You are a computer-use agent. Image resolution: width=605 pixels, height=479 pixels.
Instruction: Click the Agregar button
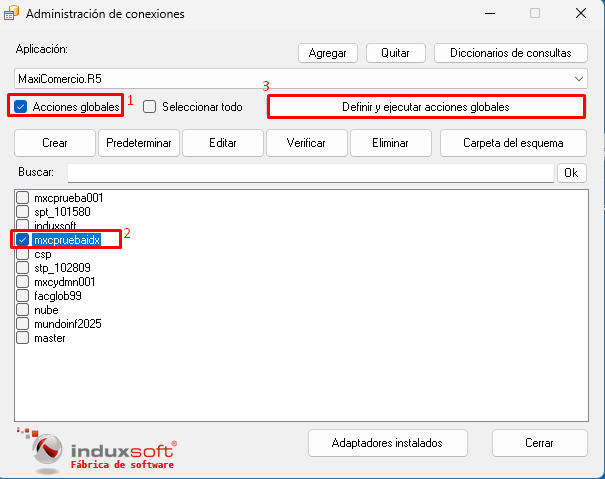coord(328,53)
